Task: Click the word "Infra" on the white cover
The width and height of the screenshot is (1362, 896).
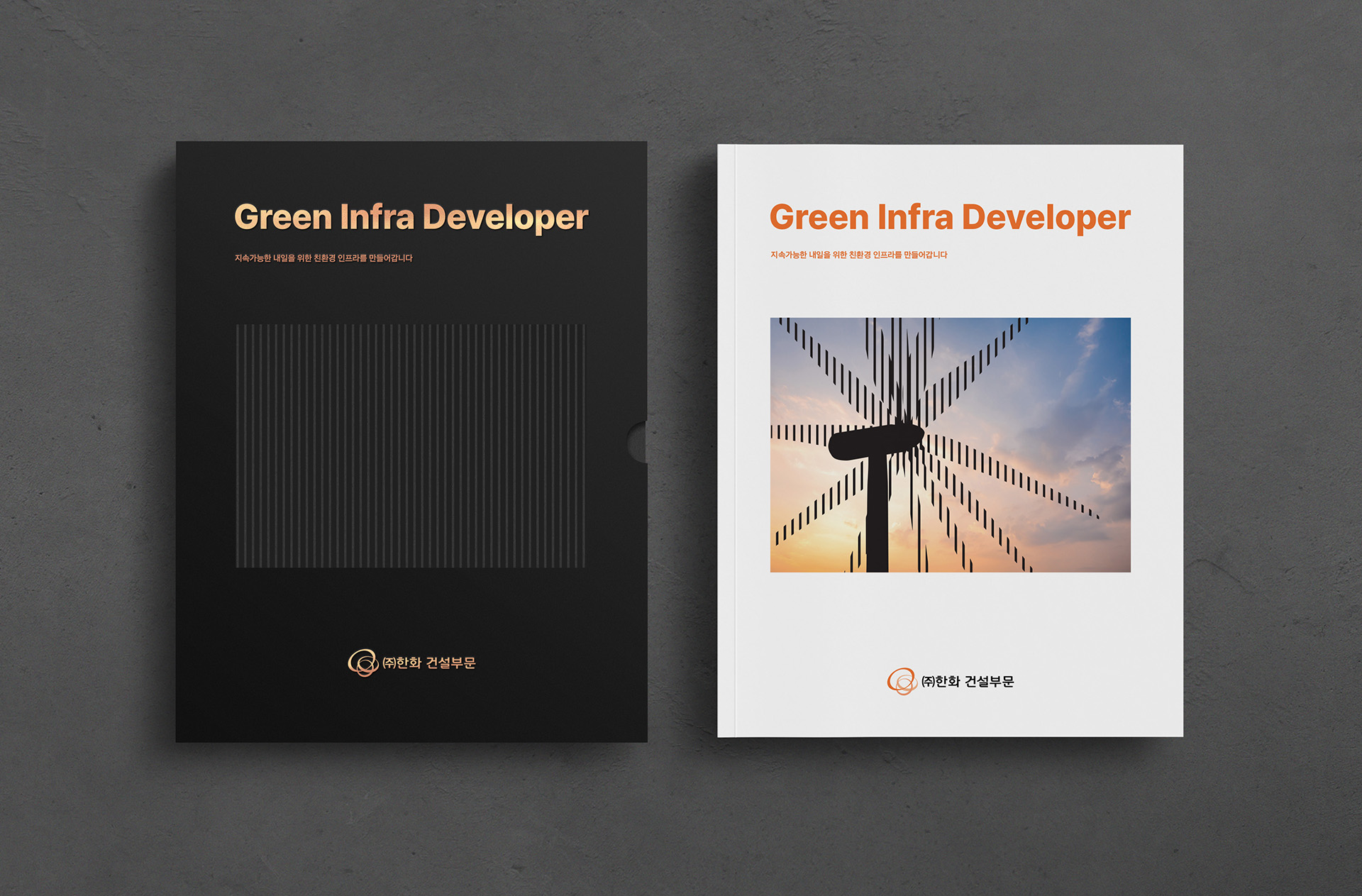Action: tap(914, 217)
